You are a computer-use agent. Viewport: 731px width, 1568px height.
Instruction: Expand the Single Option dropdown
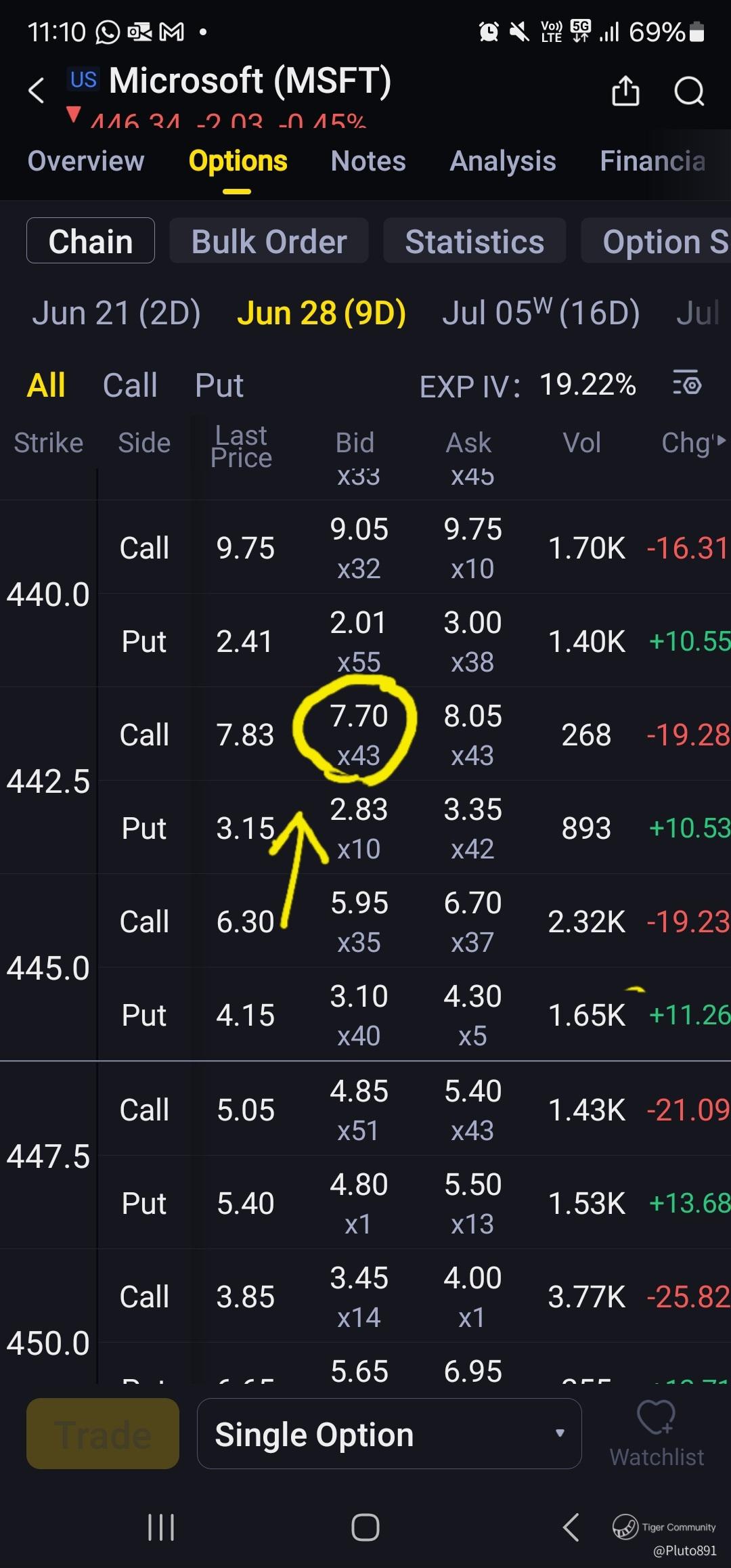tap(389, 1434)
